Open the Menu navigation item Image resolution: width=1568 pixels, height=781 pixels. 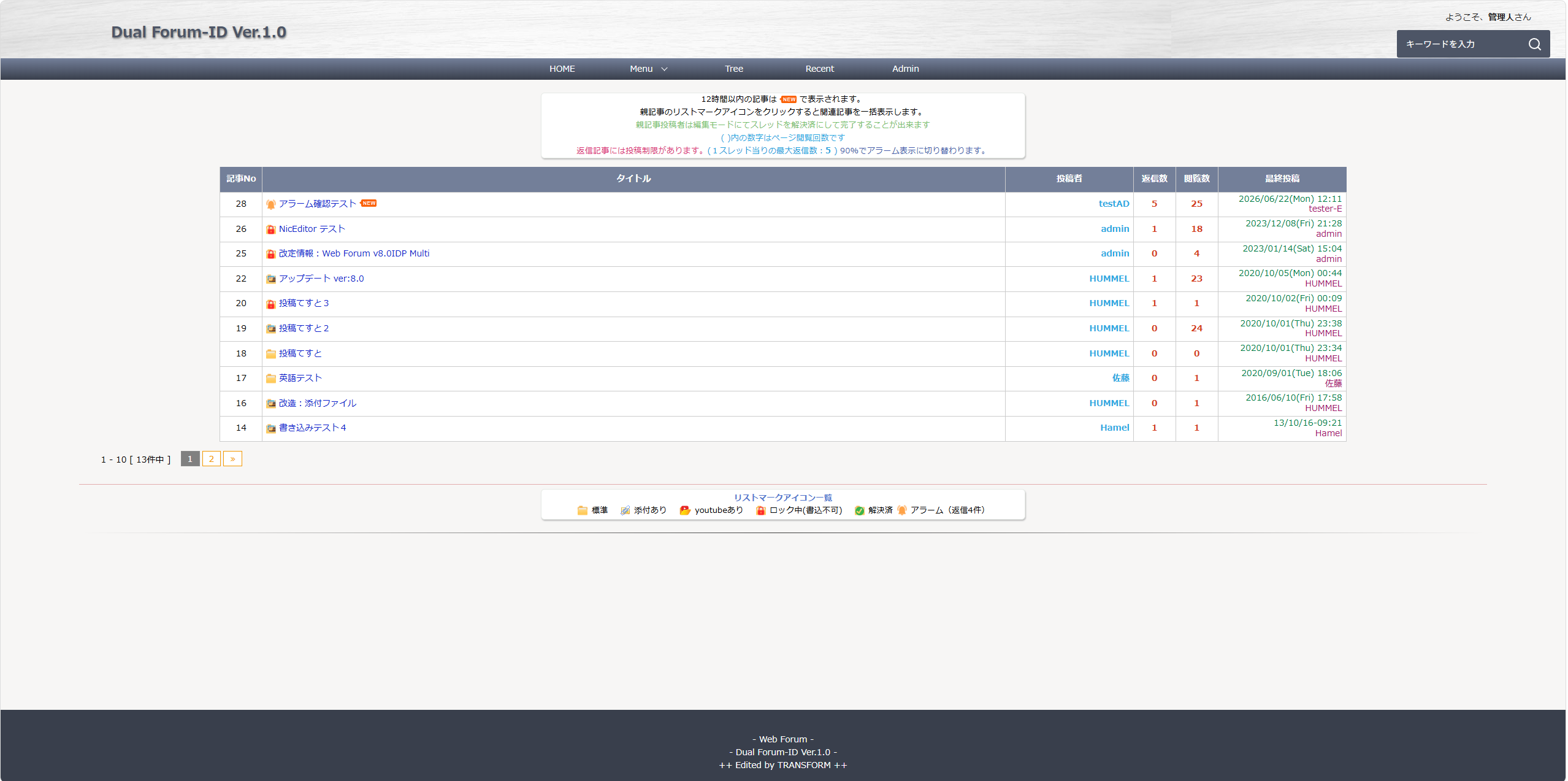(x=641, y=69)
